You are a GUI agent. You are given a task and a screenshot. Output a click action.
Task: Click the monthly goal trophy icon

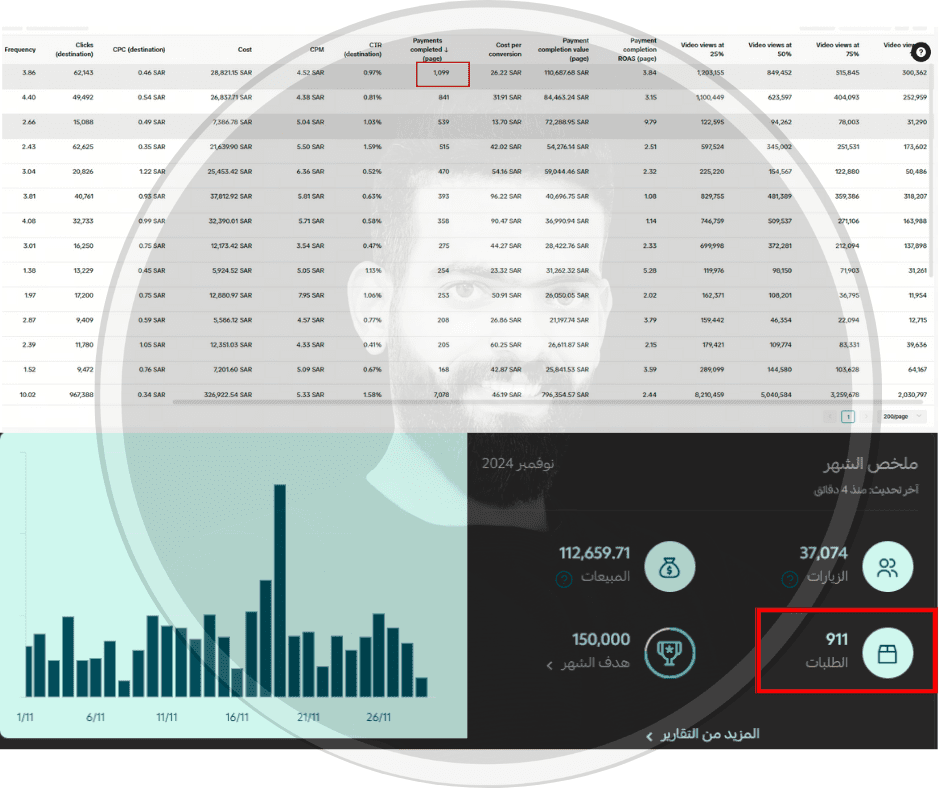pyautogui.click(x=670, y=653)
